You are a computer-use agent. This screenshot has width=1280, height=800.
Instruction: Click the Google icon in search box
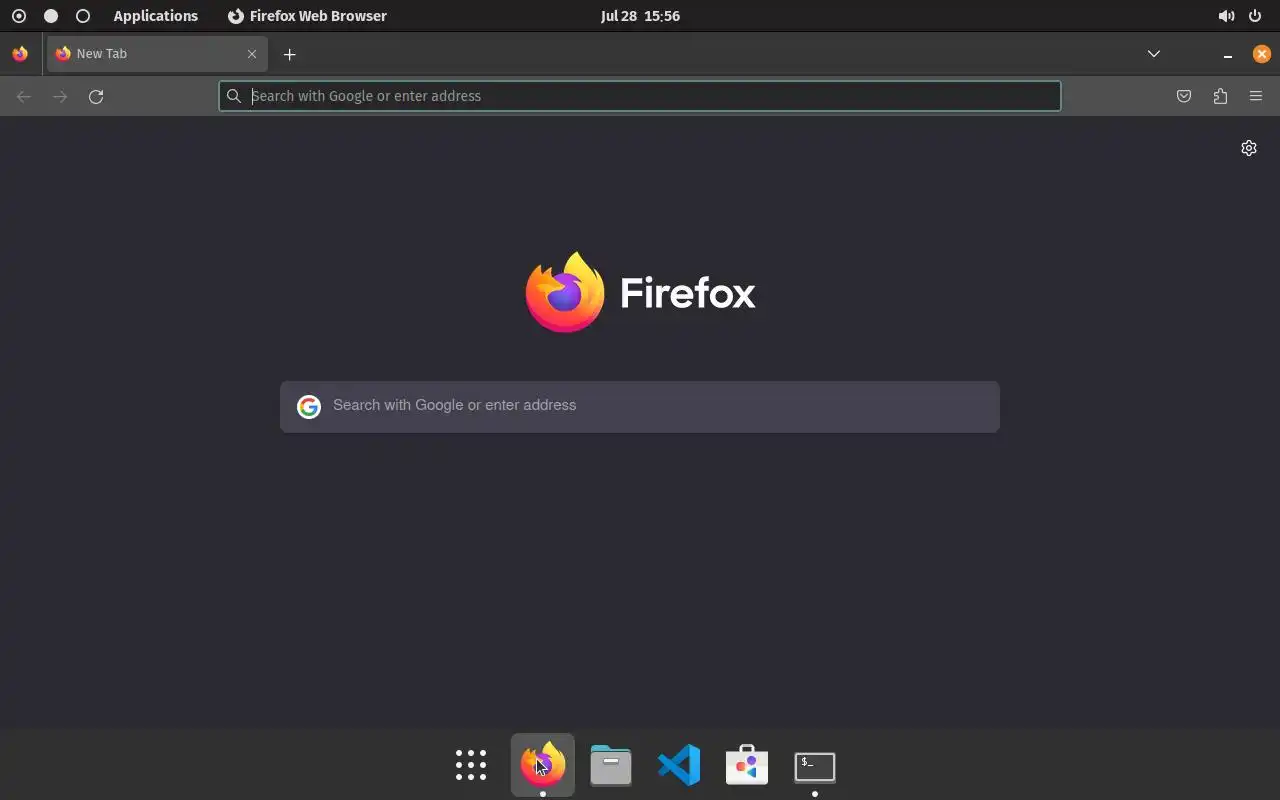coord(308,406)
